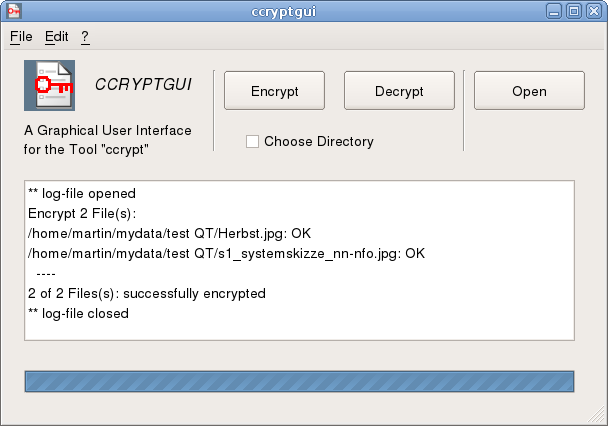Minimize the ccryptgui window

coord(554,11)
